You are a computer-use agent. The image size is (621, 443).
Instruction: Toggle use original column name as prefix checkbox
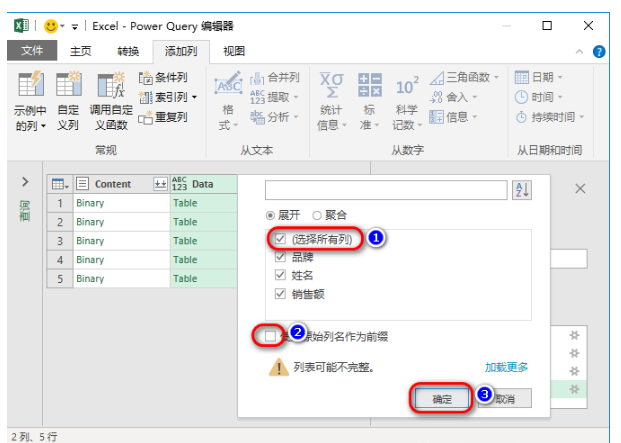[x=270, y=337]
